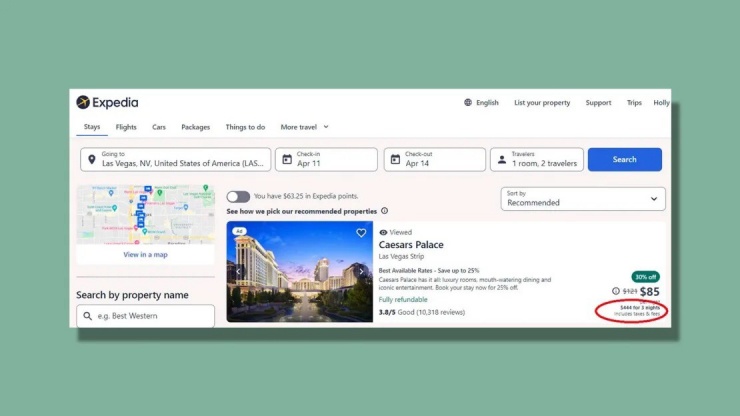Viewport: 740px width, 416px height.
Task: Click the map thumbnail preview
Action: pyautogui.click(x=145, y=214)
